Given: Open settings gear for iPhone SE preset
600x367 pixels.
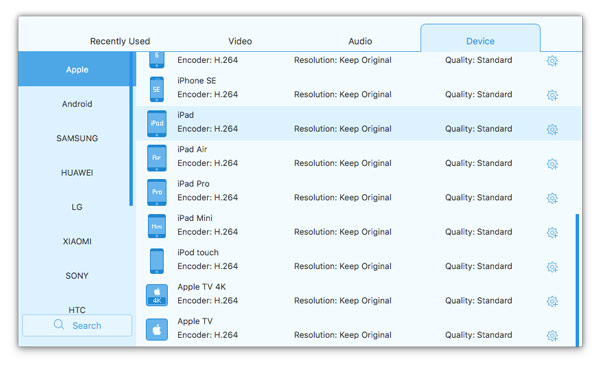Looking at the screenshot, I should click(x=552, y=95).
